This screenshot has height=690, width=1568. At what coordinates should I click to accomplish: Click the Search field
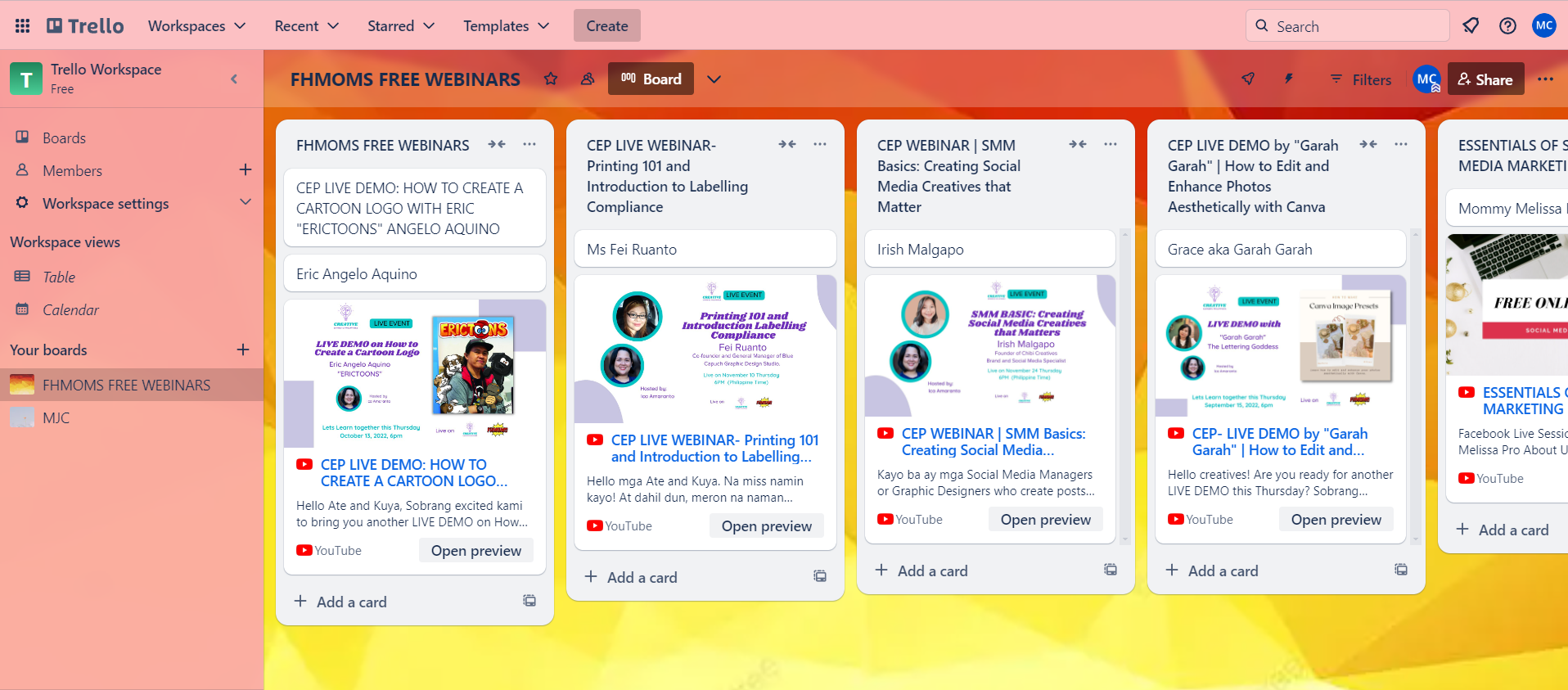point(1347,26)
